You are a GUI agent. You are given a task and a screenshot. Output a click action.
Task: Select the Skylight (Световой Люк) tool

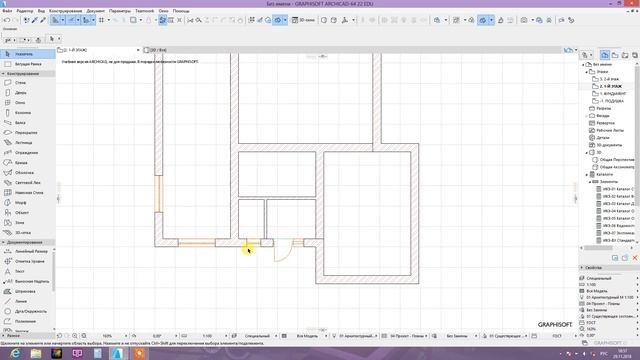27,182
